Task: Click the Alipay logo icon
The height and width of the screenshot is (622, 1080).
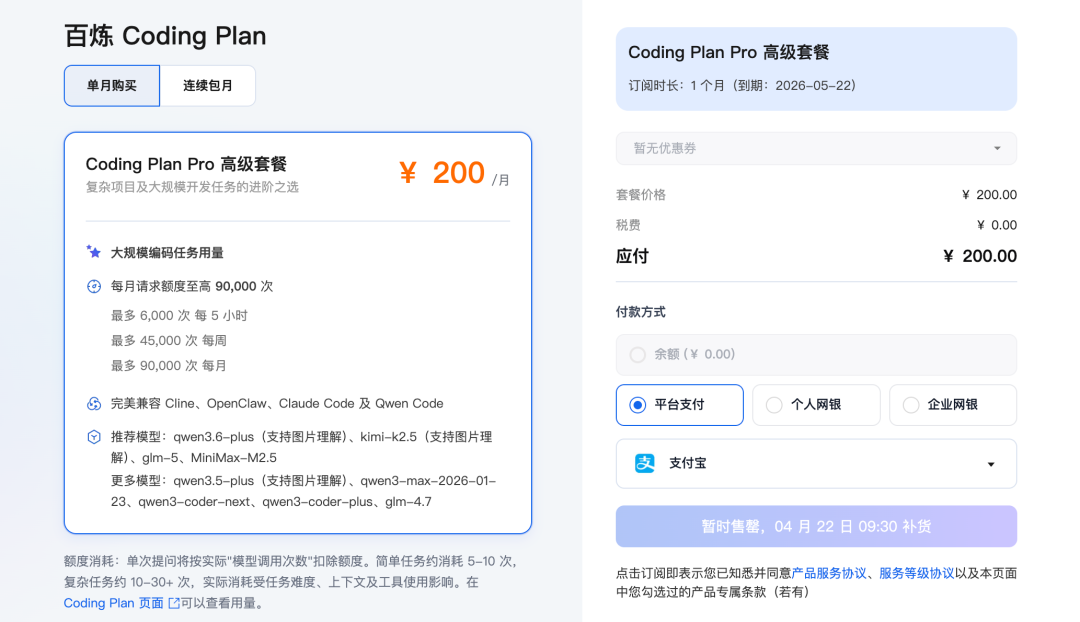Action: click(x=645, y=463)
